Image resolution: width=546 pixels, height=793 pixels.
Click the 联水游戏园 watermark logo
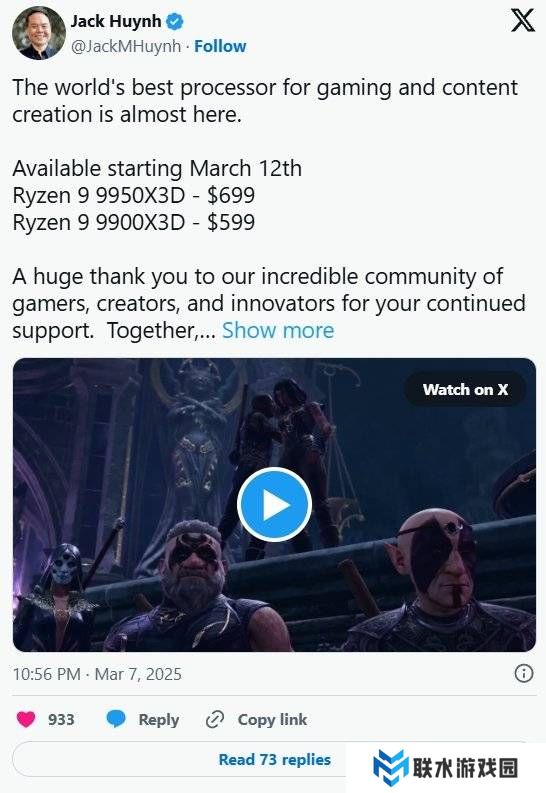[446, 768]
